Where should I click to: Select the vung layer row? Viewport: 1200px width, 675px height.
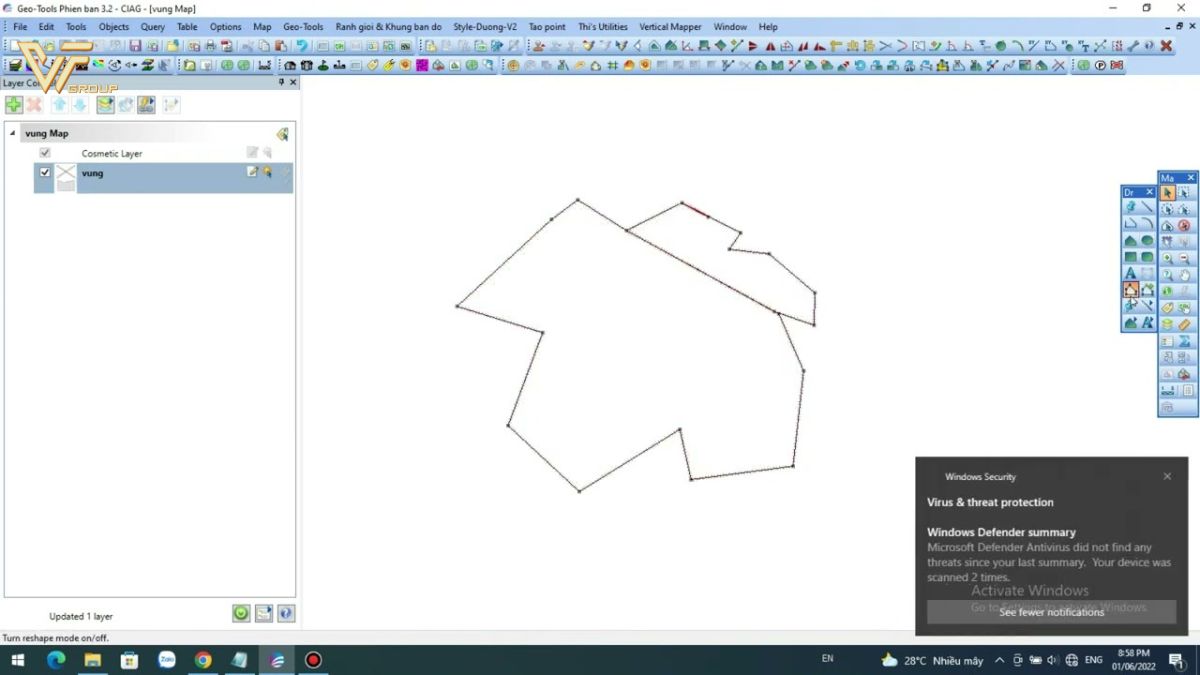pos(163,178)
